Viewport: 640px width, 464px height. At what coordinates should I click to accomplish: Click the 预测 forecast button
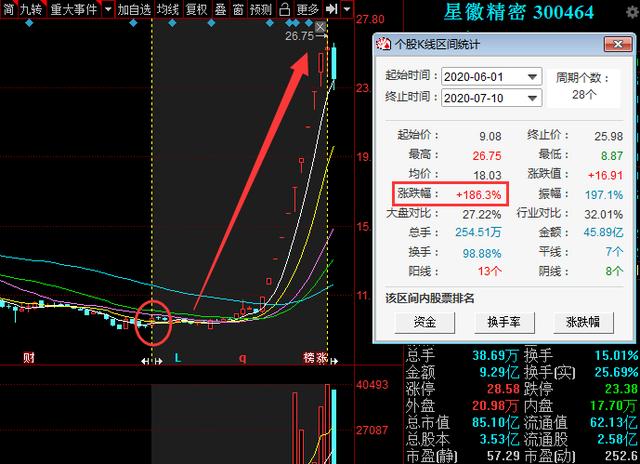coord(260,9)
